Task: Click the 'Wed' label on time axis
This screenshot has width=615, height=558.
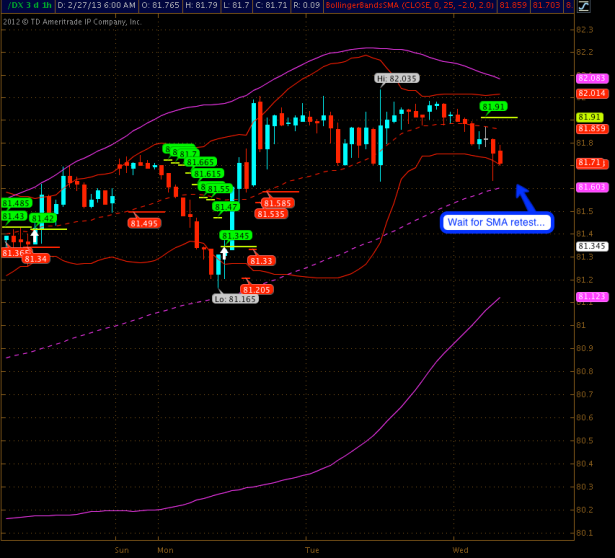Action: (x=461, y=550)
